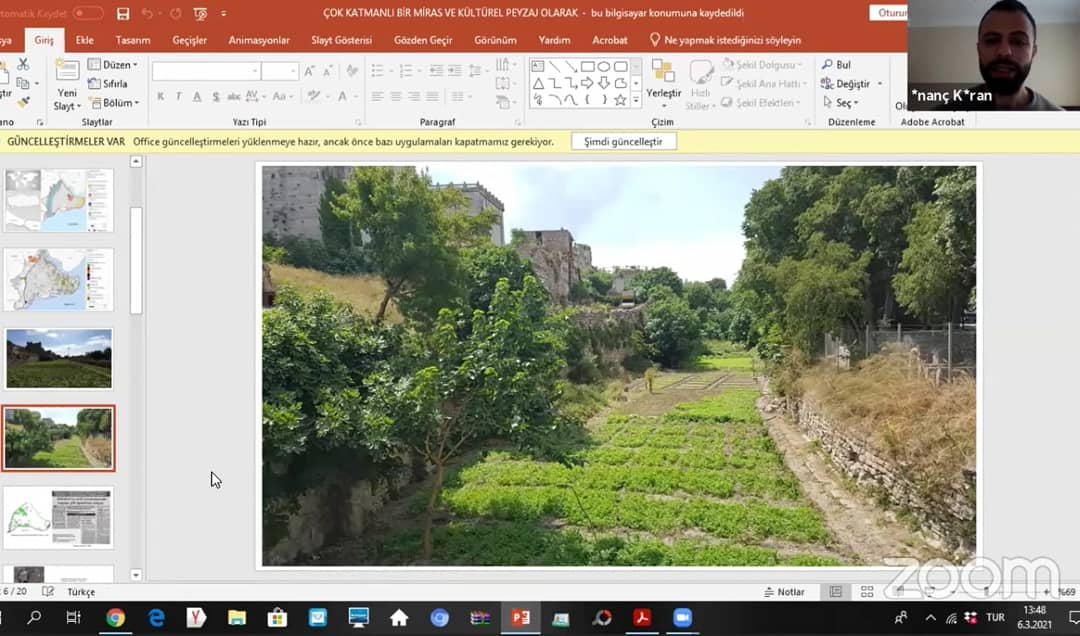This screenshot has height=636, width=1080.
Task: Clear all formatting icon in Yazı Tipi group
Action: click(352, 72)
